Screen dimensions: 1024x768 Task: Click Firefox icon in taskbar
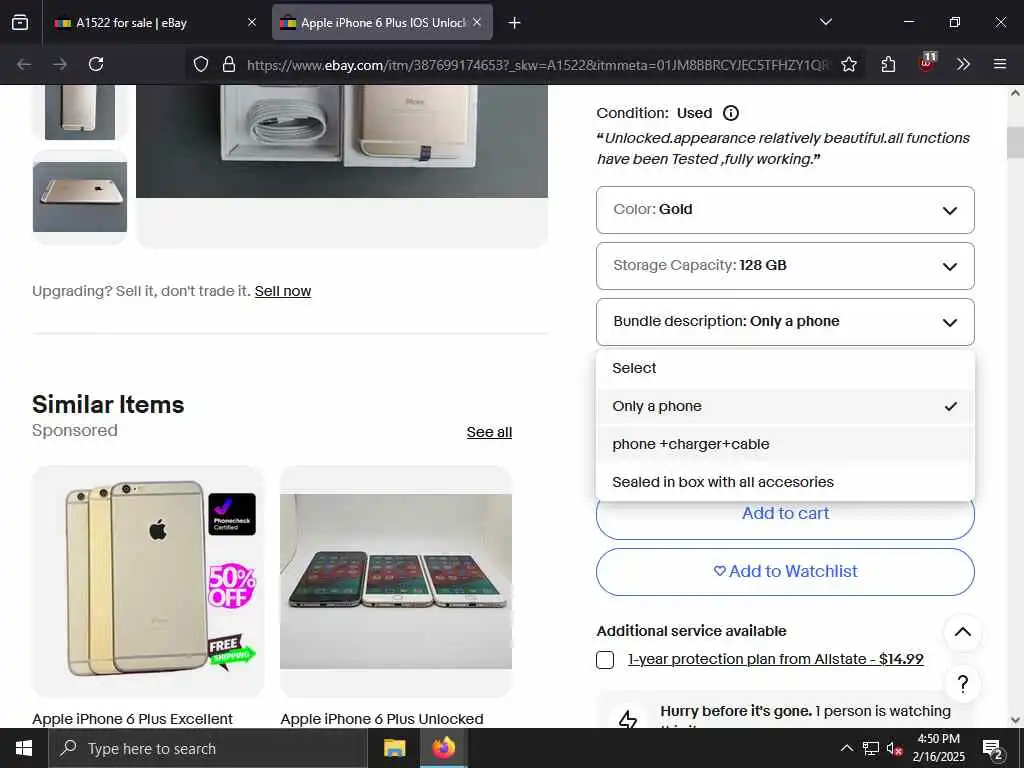coord(443,748)
